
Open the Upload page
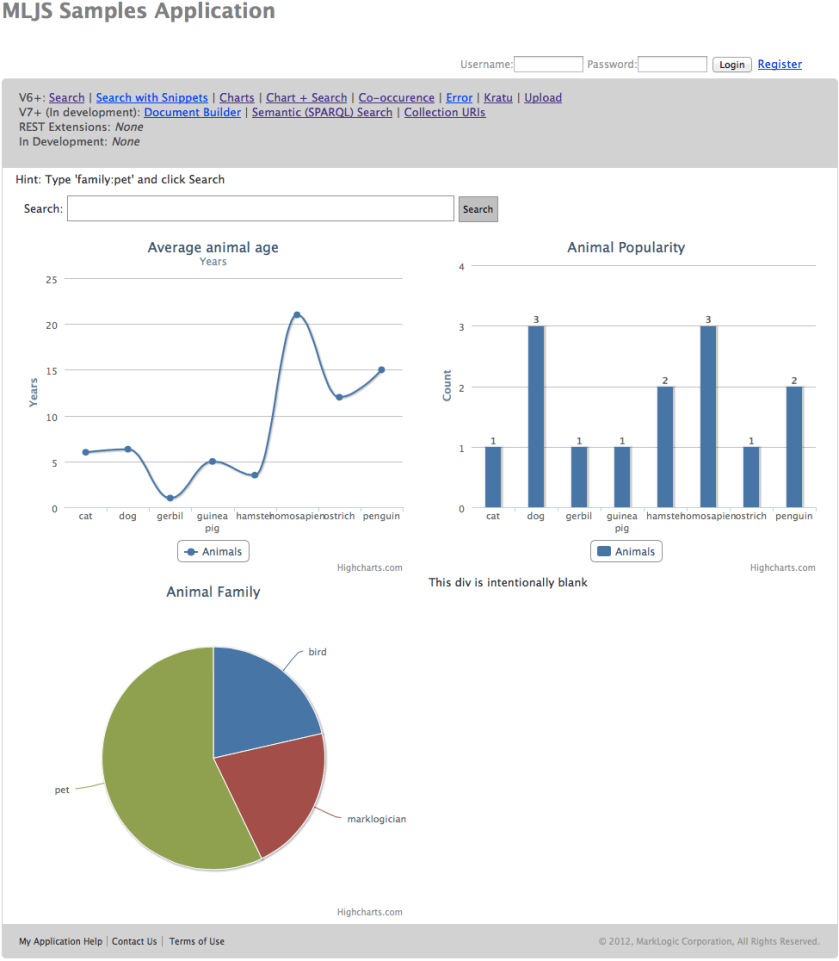pos(542,97)
